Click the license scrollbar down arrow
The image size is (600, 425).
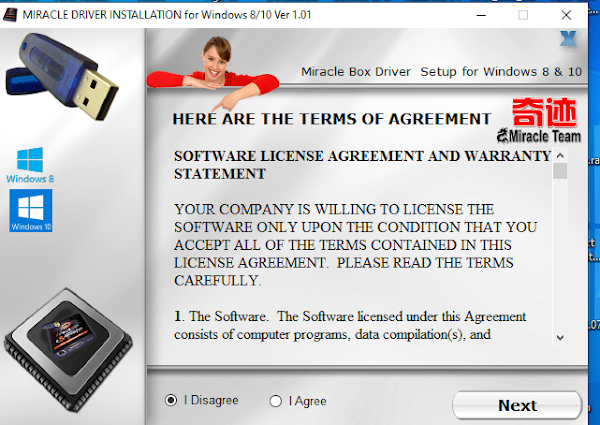560,337
